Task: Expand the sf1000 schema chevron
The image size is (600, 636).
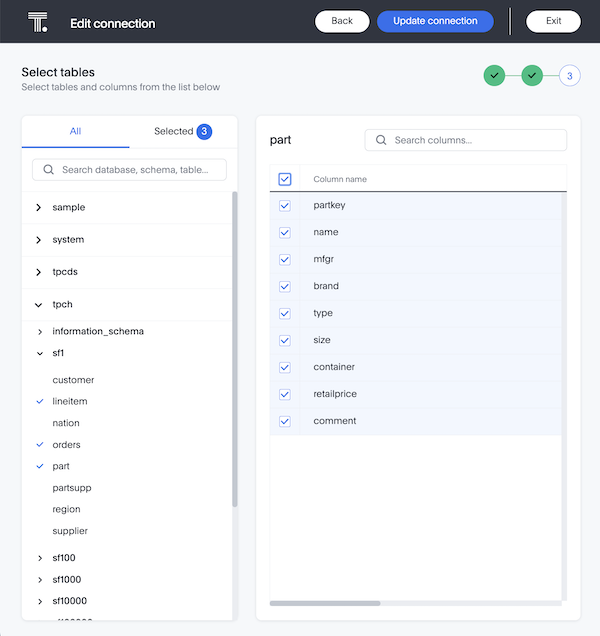Action: tap(40, 580)
